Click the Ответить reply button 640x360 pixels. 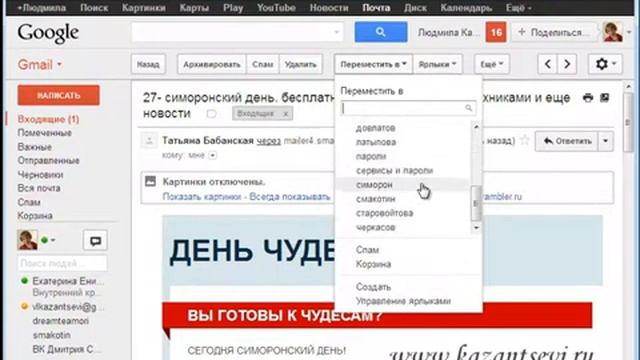[x=567, y=141]
